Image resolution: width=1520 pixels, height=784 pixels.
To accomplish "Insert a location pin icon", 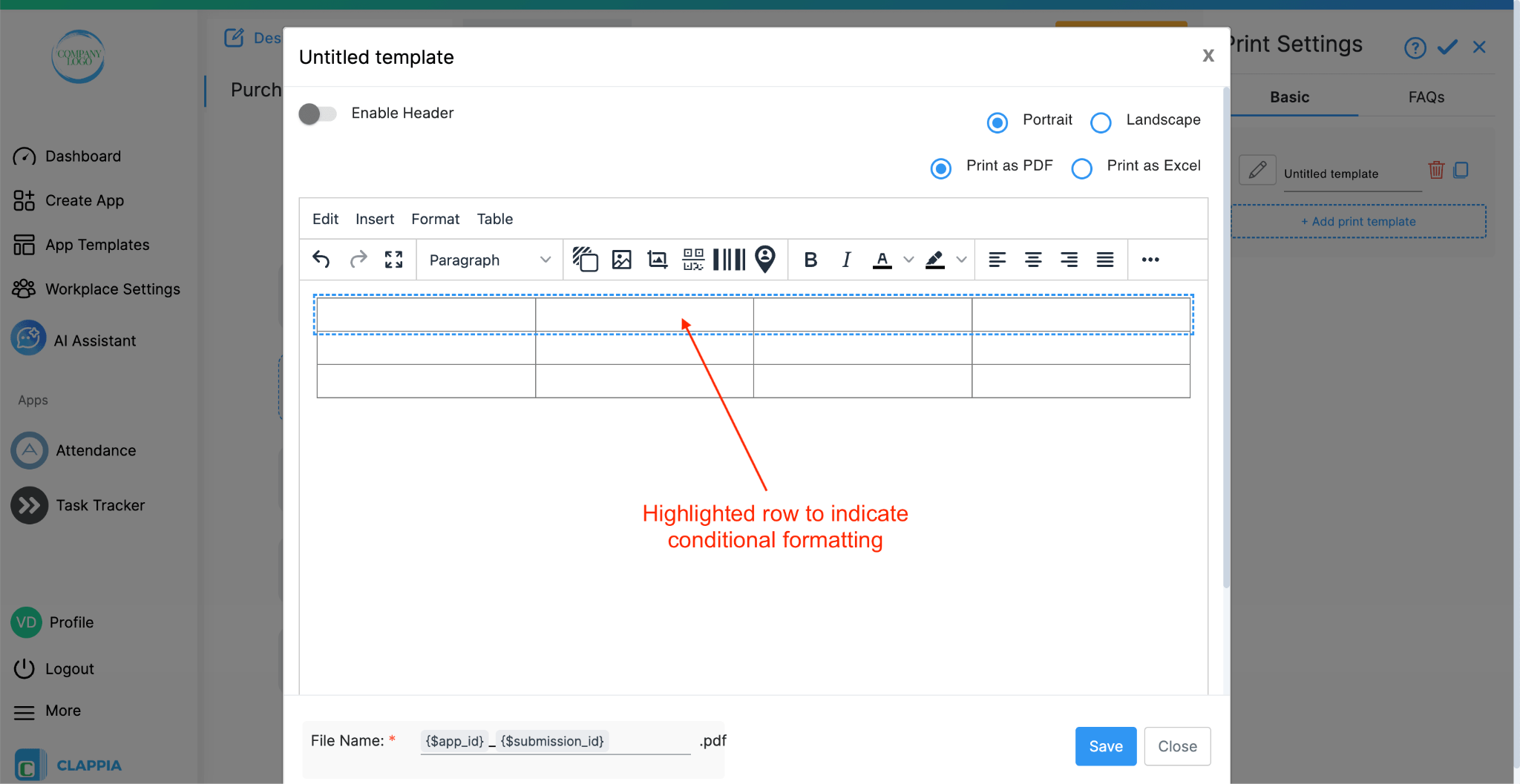I will click(765, 260).
